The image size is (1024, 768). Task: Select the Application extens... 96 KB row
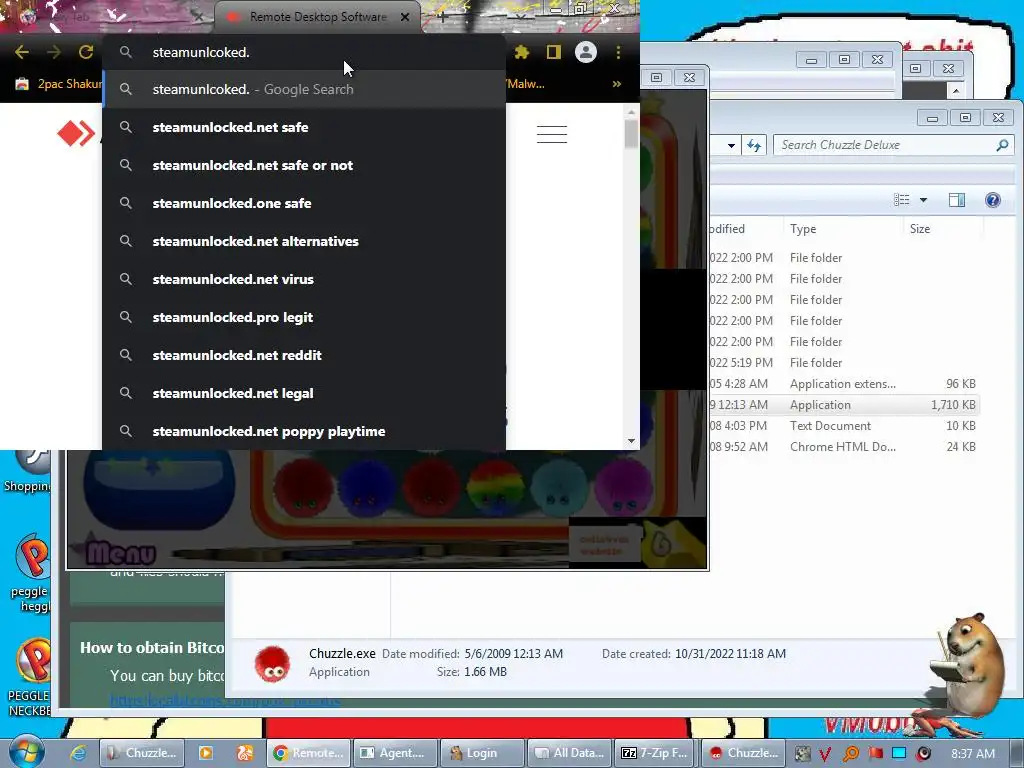(844, 384)
